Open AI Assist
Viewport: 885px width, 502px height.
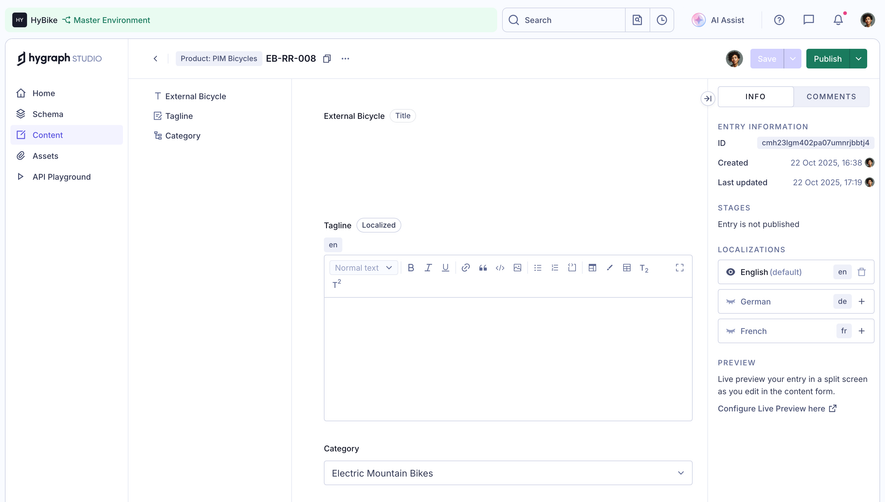tap(718, 20)
